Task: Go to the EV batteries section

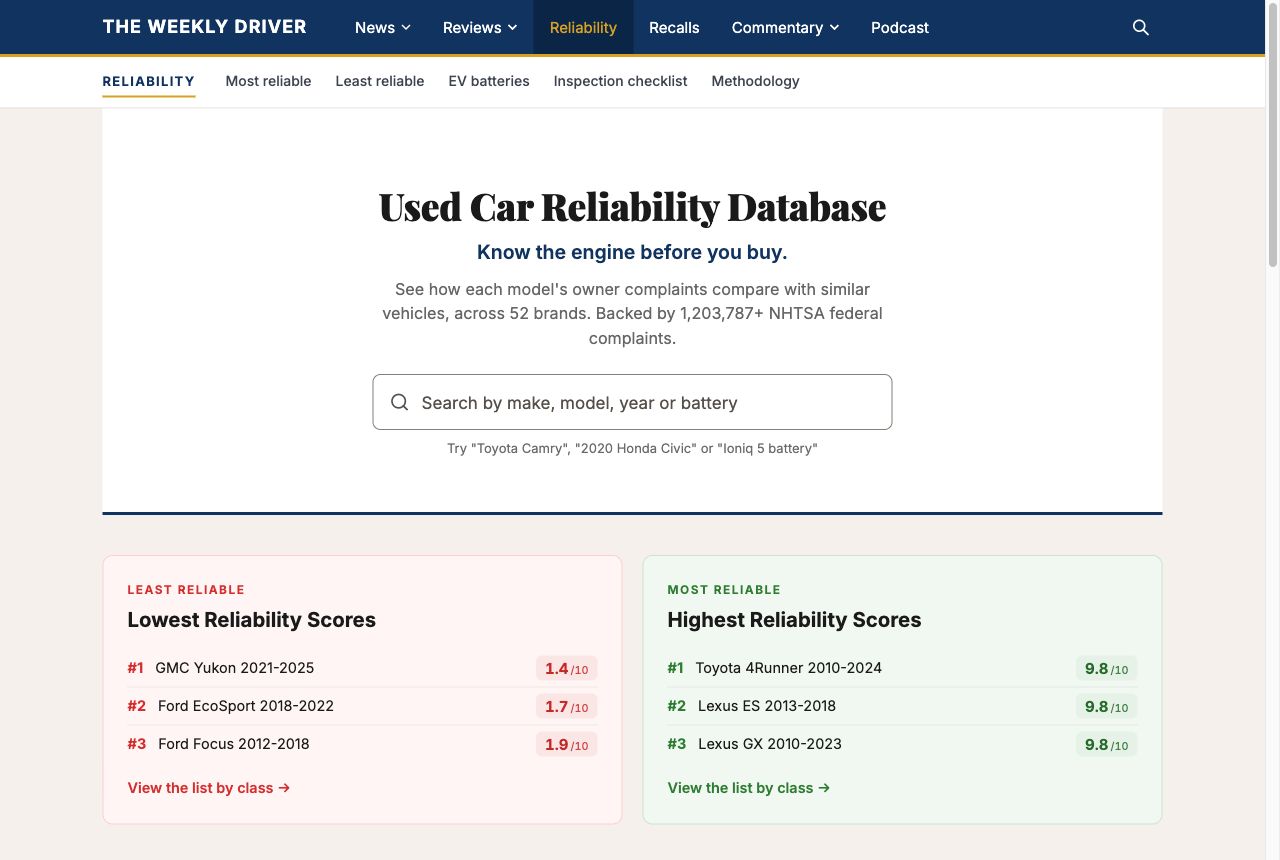Action: coord(489,81)
